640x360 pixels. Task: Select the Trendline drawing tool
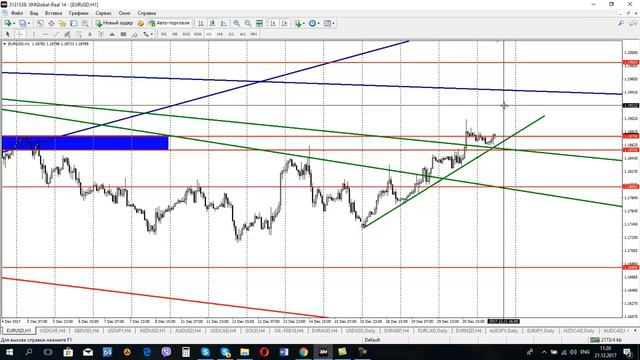pos(56,34)
